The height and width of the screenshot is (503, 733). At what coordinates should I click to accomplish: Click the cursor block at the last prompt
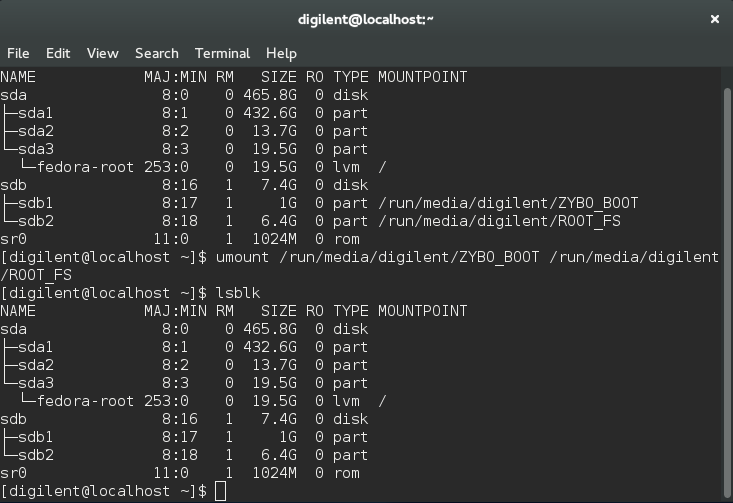click(220, 491)
